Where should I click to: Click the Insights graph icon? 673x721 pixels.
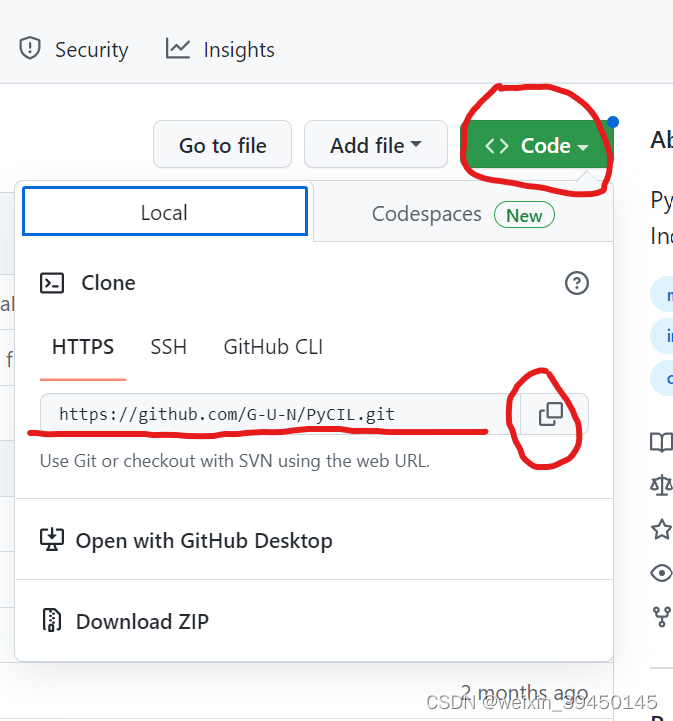tap(178, 48)
